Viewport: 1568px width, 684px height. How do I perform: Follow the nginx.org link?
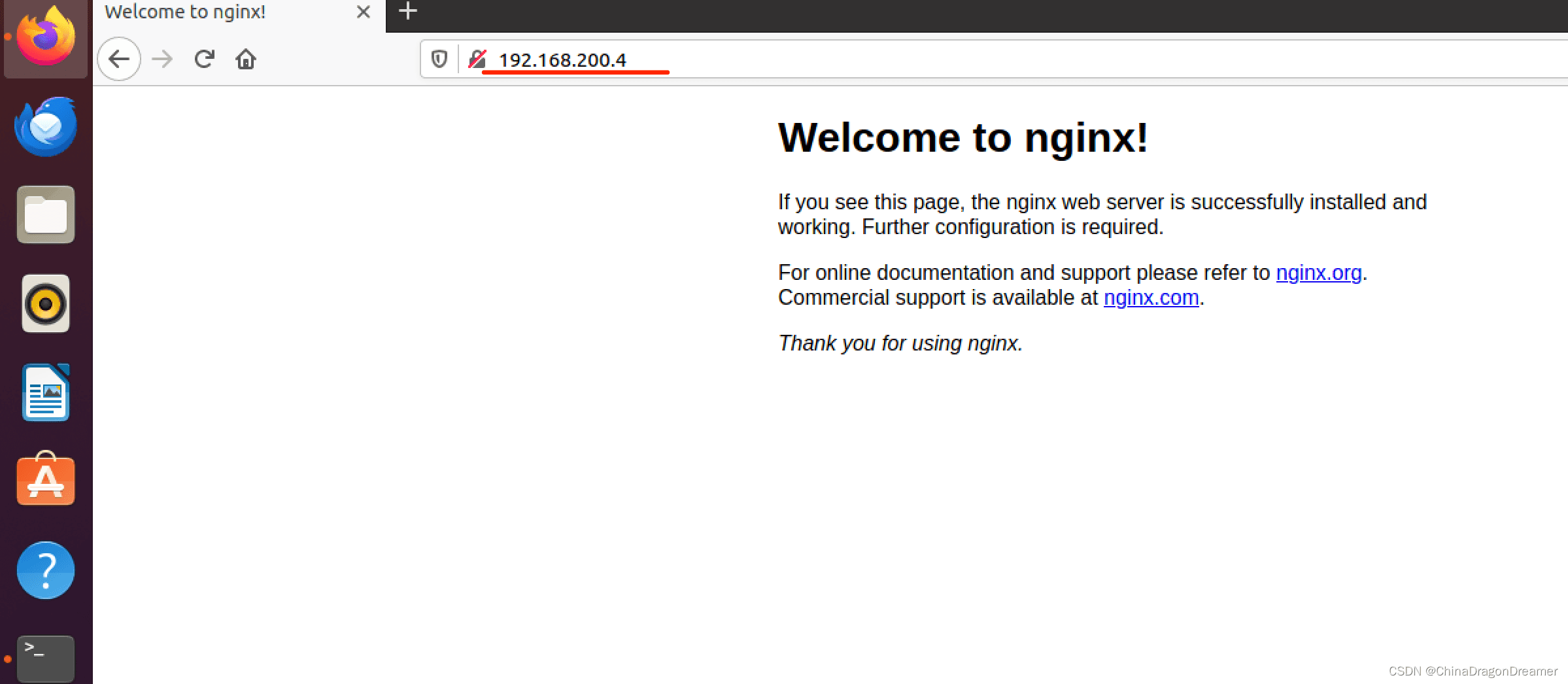coord(1319,273)
